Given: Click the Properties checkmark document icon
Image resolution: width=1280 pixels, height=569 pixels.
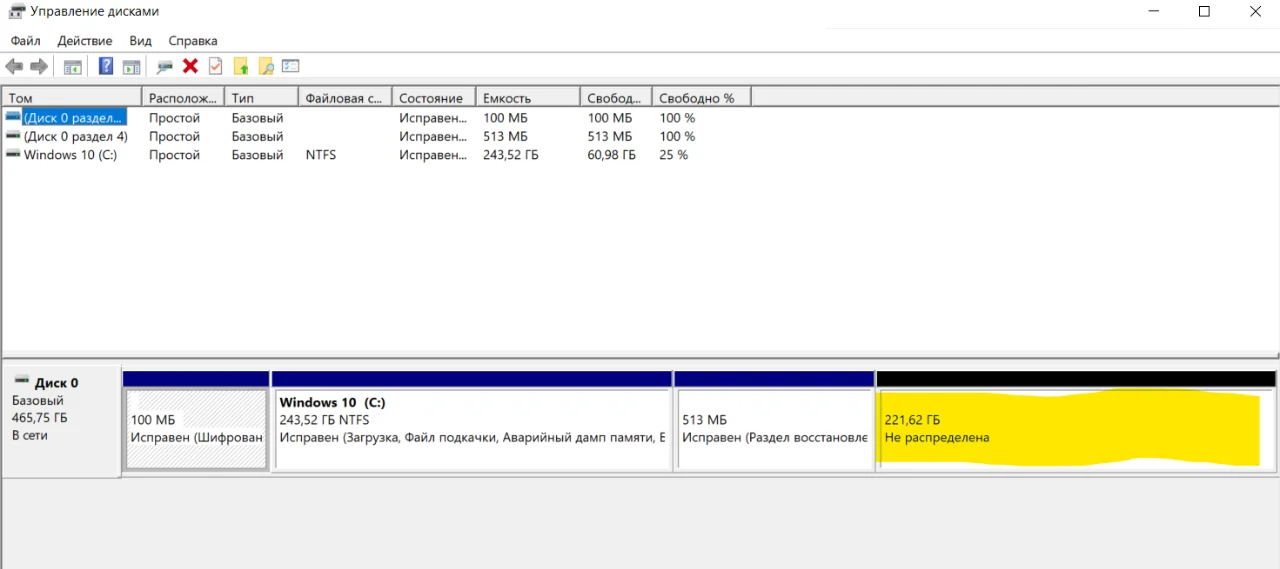Looking at the screenshot, I should pyautogui.click(x=215, y=67).
